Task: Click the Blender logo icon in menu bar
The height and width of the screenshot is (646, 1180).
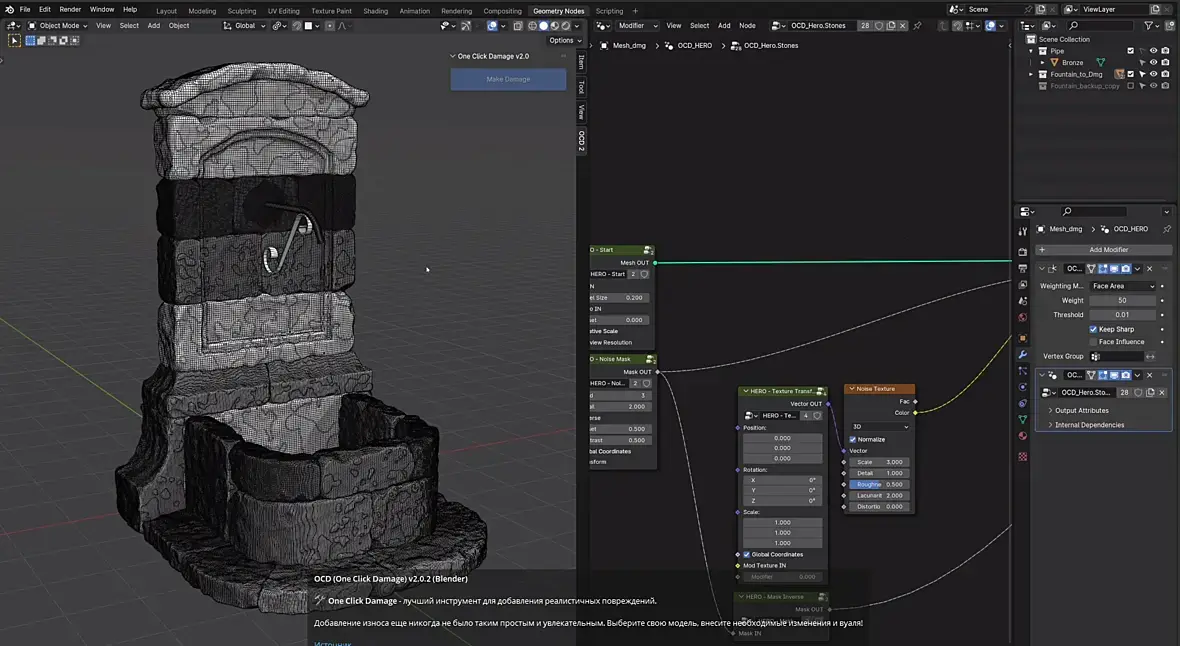Action: tap(8, 10)
